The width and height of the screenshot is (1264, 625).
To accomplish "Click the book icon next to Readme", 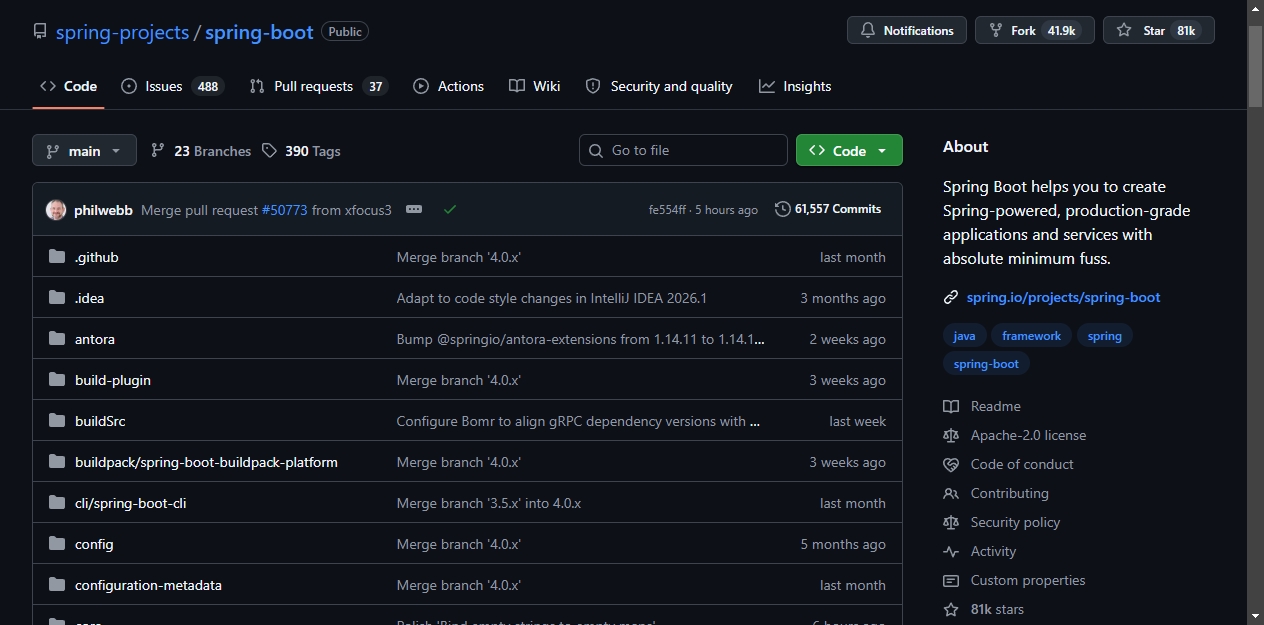I will point(951,406).
